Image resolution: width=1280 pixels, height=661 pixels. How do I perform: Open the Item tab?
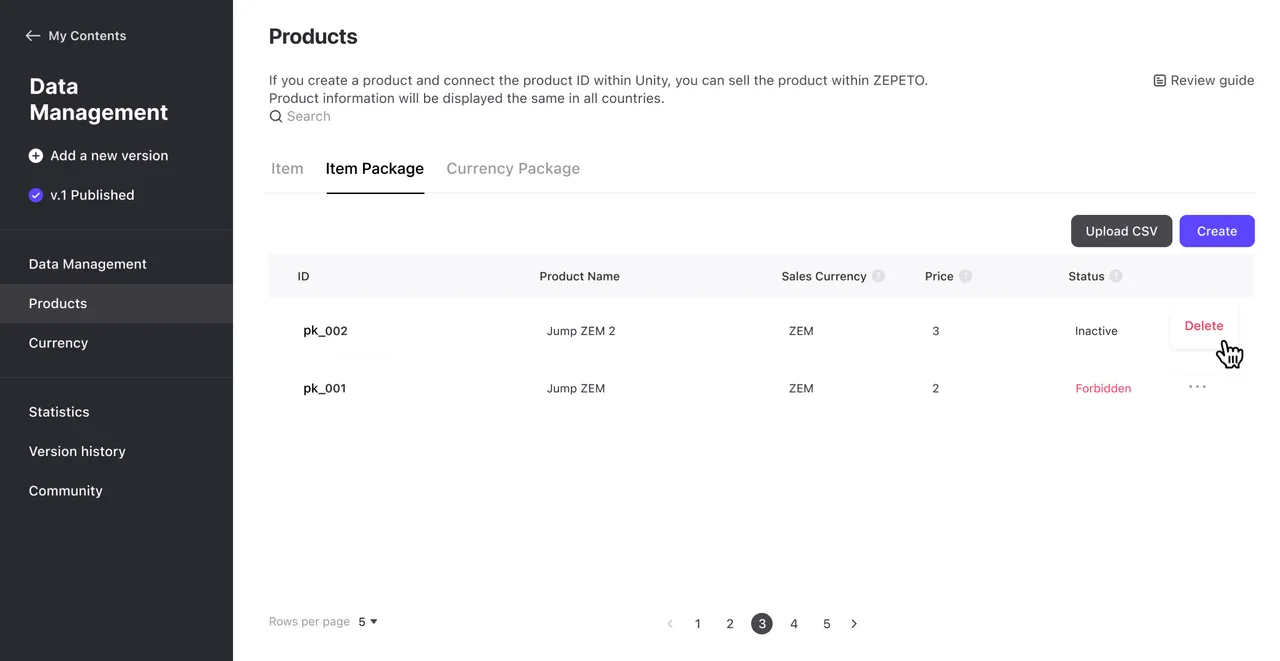click(287, 168)
